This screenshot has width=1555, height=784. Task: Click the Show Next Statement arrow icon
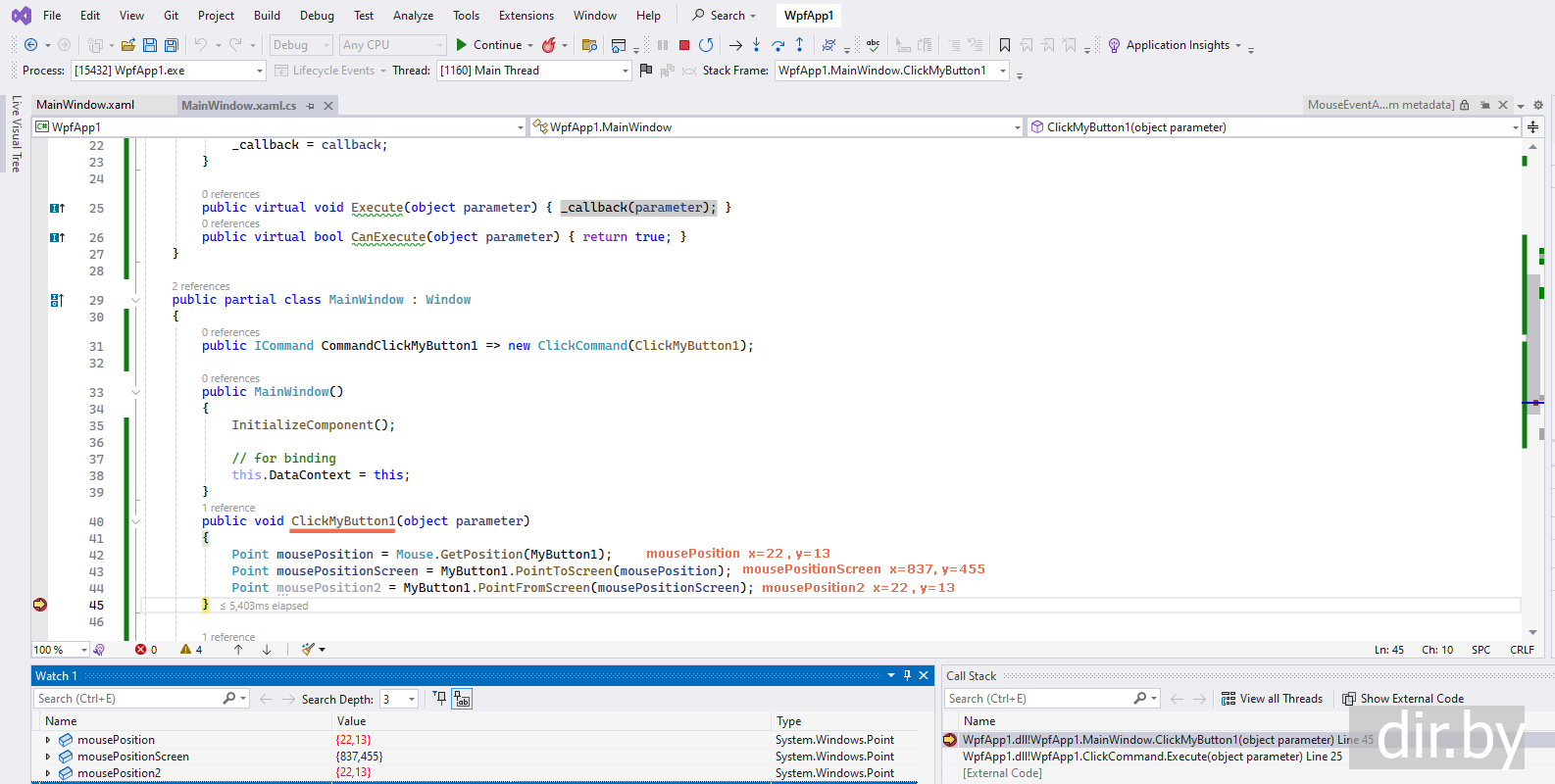(735, 45)
